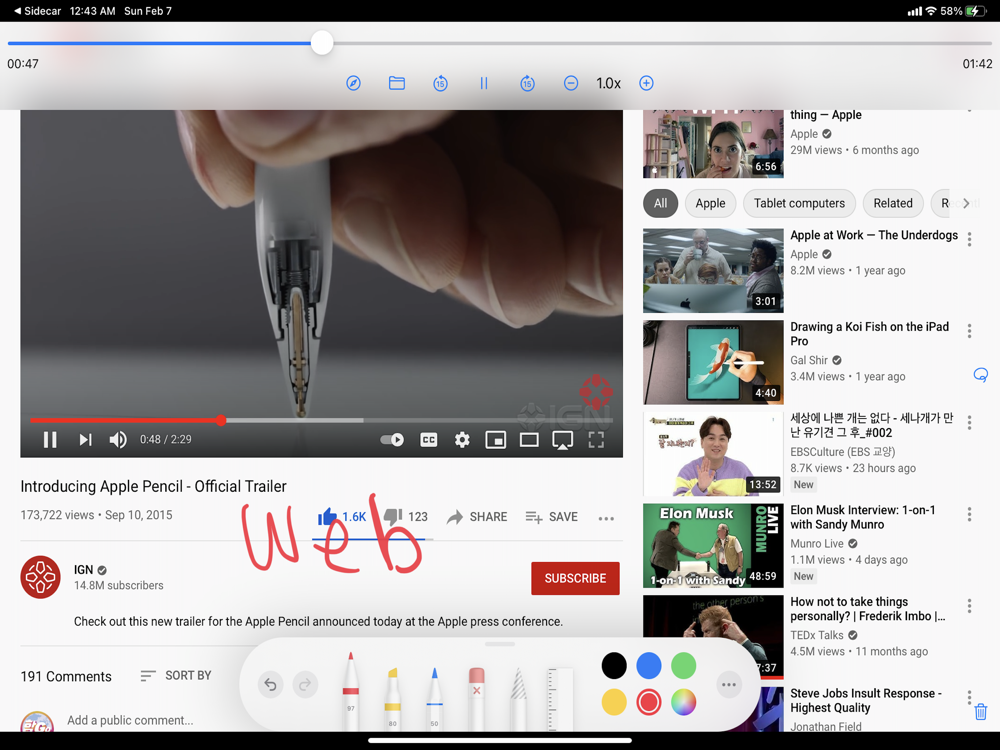The height and width of the screenshot is (750, 1000).
Task: Expand more filter chips with right chevron
Action: [x=966, y=203]
